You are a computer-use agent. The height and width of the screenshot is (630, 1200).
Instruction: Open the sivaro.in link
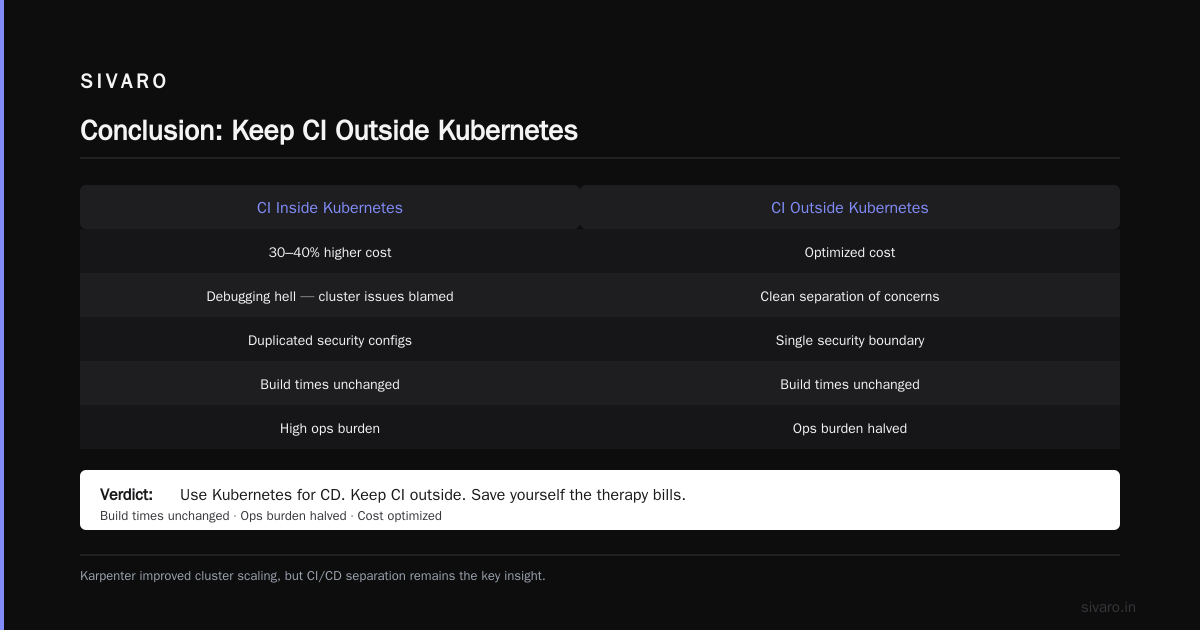tap(1109, 607)
